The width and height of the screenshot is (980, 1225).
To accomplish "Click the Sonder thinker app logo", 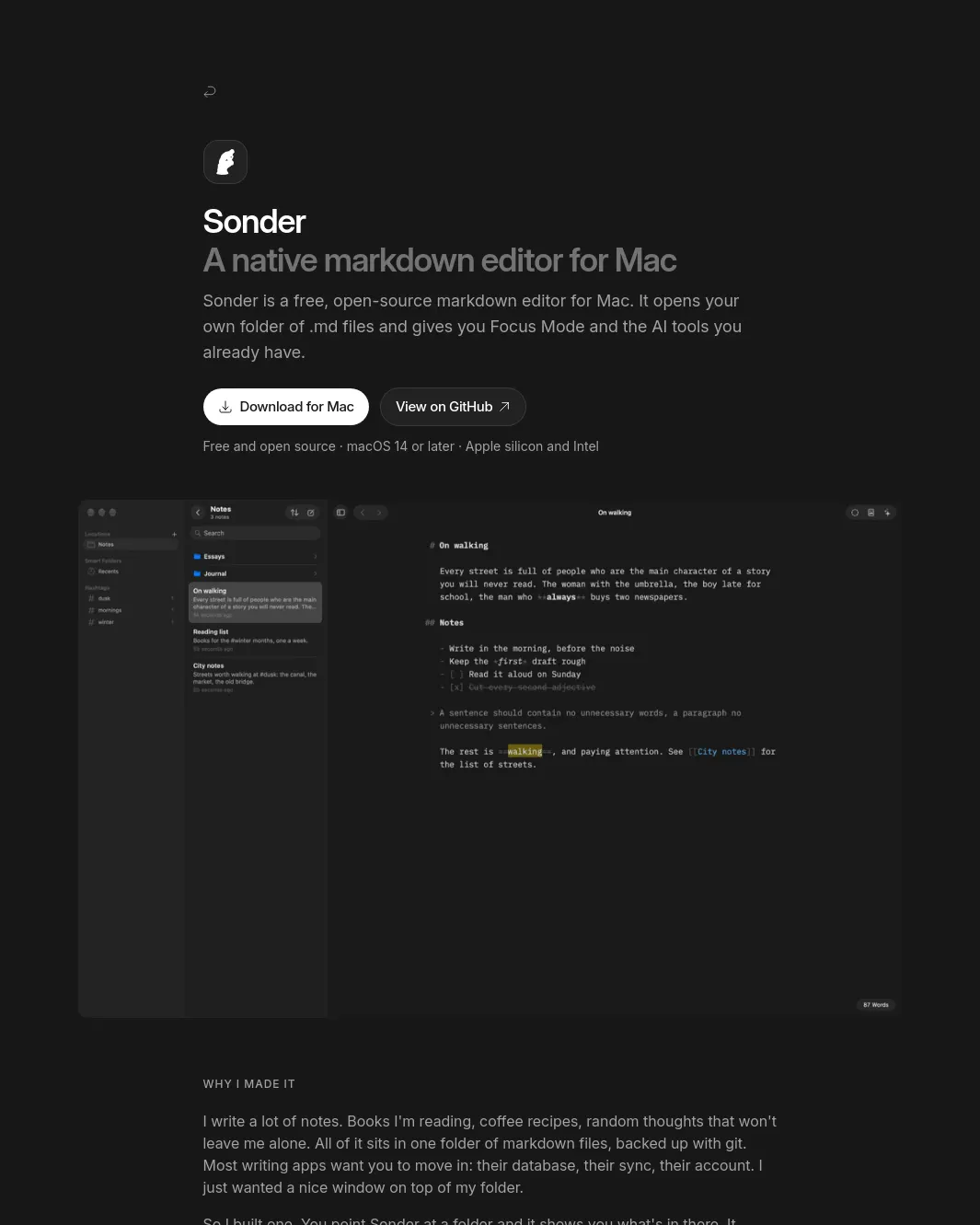I will point(225,162).
